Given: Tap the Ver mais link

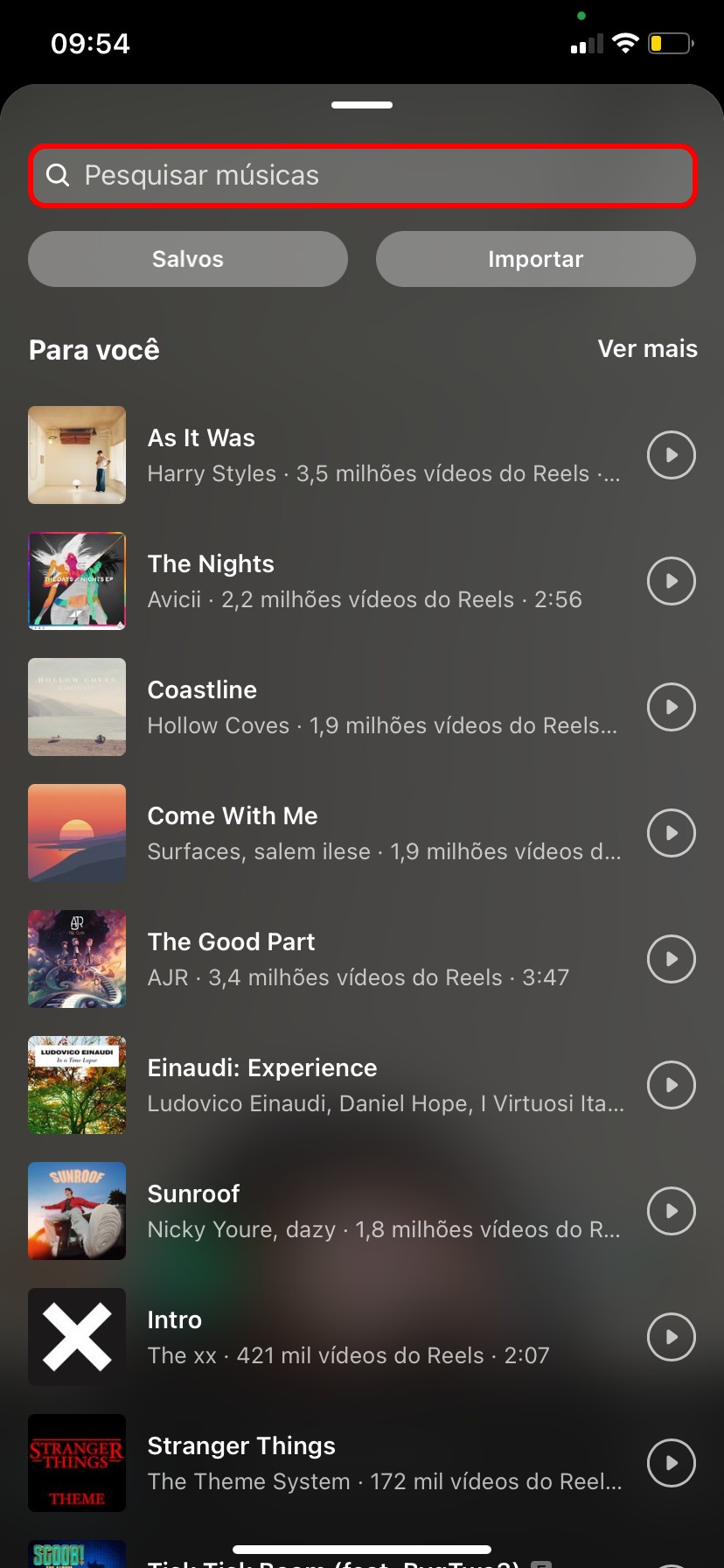Looking at the screenshot, I should pos(647,349).
